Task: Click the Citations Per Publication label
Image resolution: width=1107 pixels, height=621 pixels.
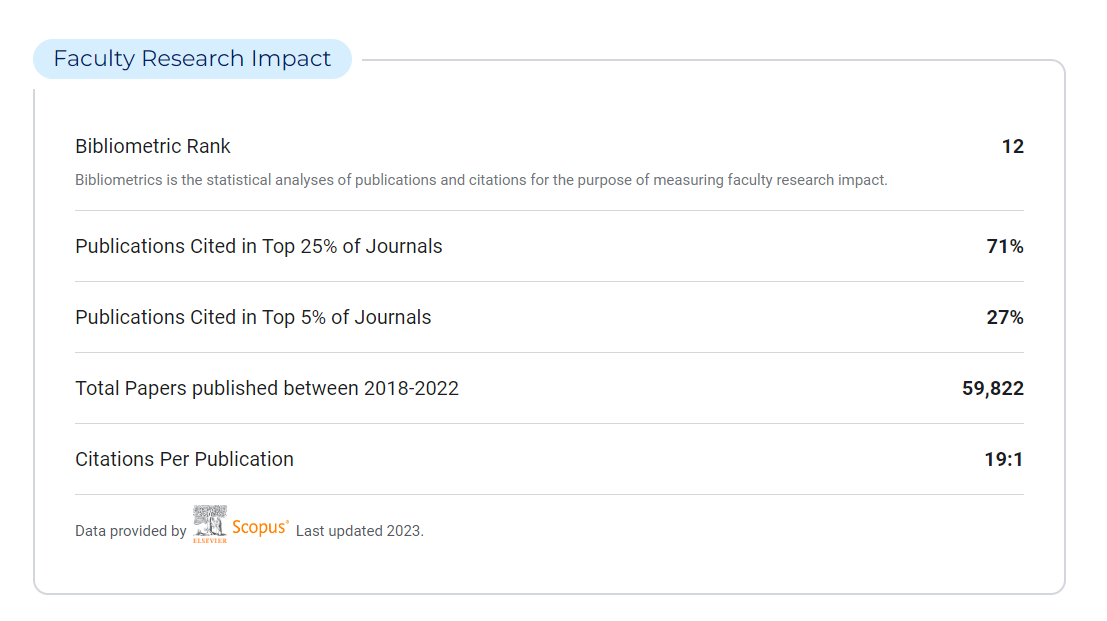Action: tap(184, 460)
